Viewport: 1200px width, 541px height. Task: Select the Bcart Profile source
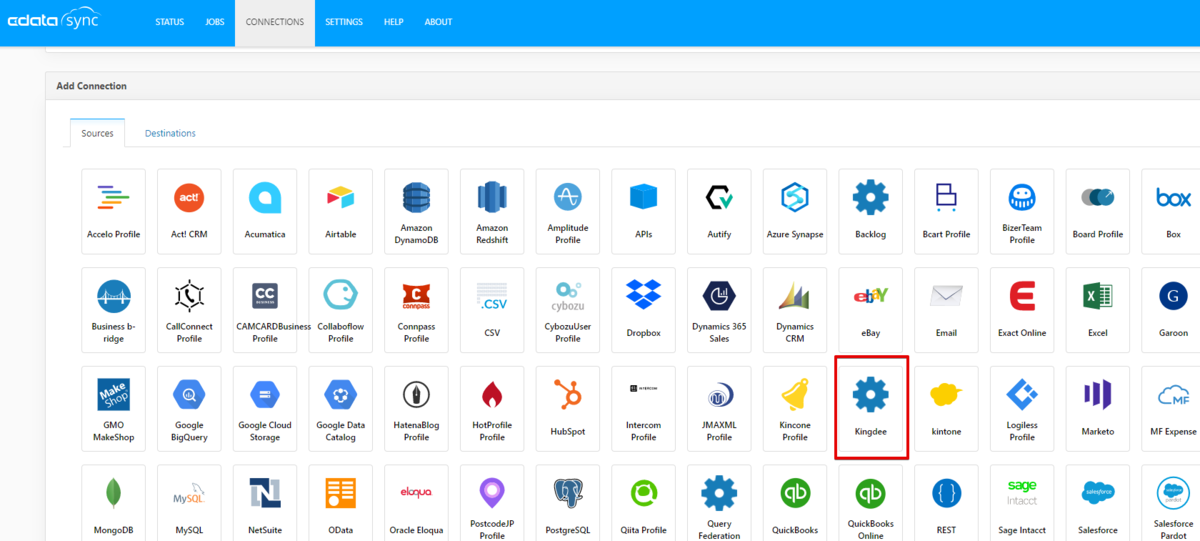[946, 211]
